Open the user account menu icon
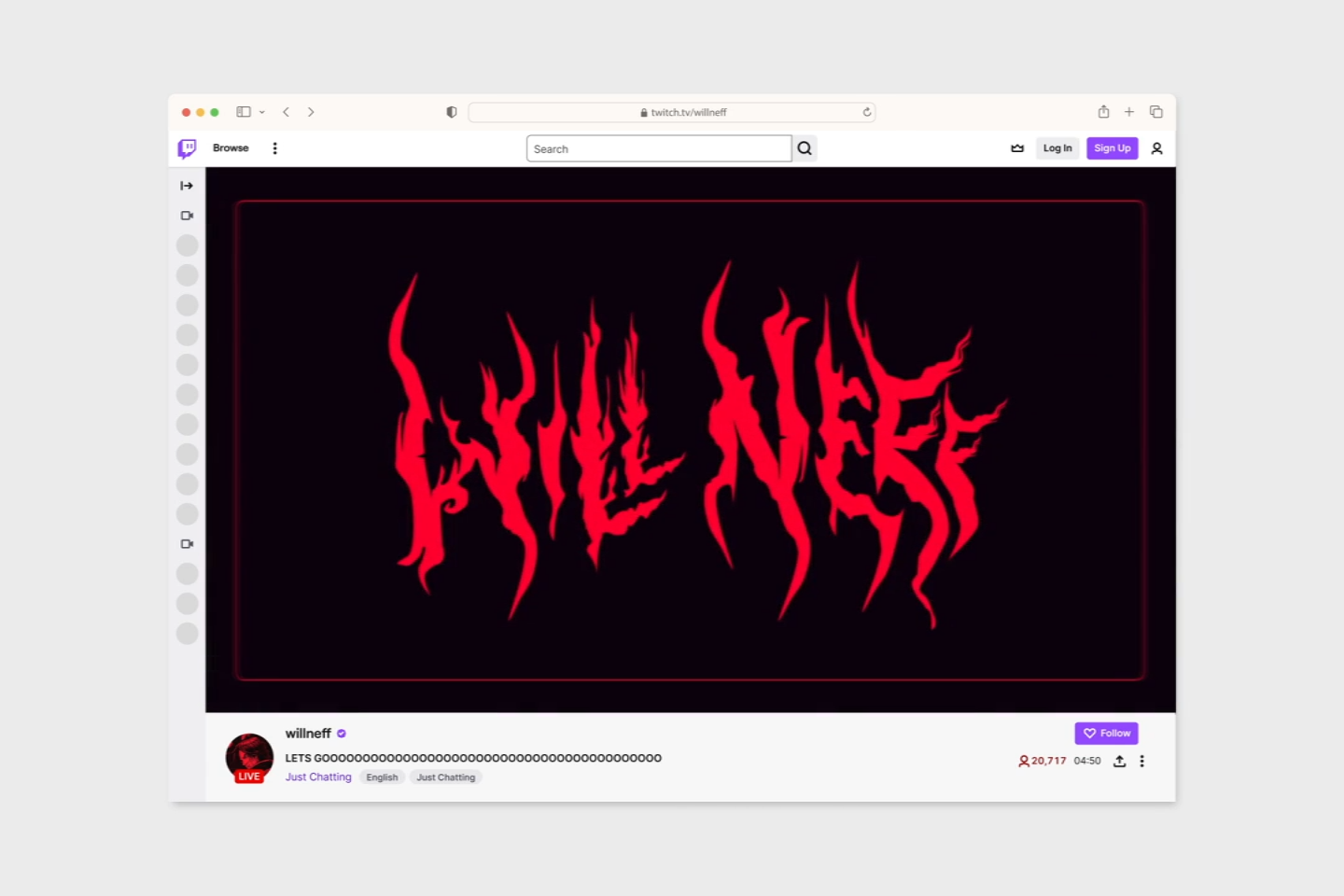The image size is (1344, 896). tap(1156, 148)
